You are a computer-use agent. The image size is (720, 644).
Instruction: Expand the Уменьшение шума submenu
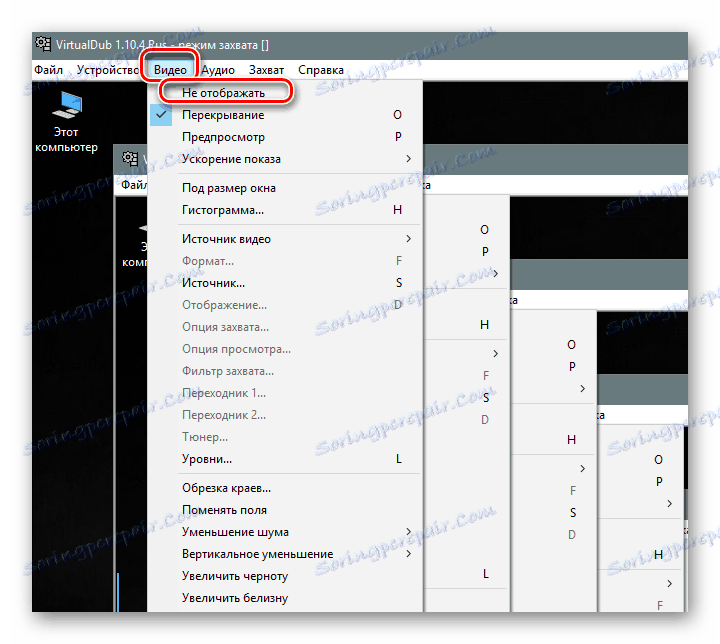pos(285,532)
